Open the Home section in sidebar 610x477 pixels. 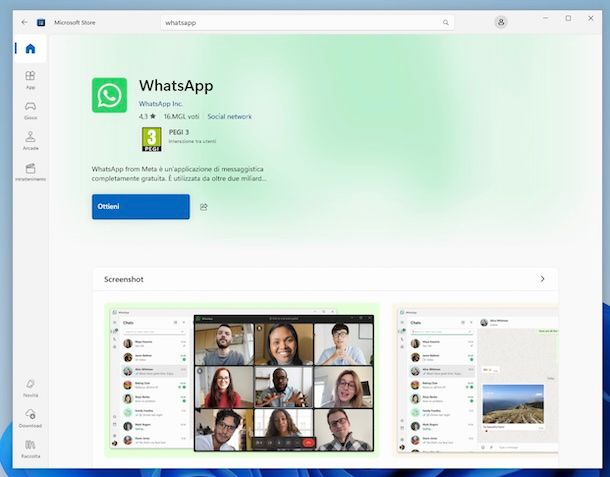click(30, 49)
